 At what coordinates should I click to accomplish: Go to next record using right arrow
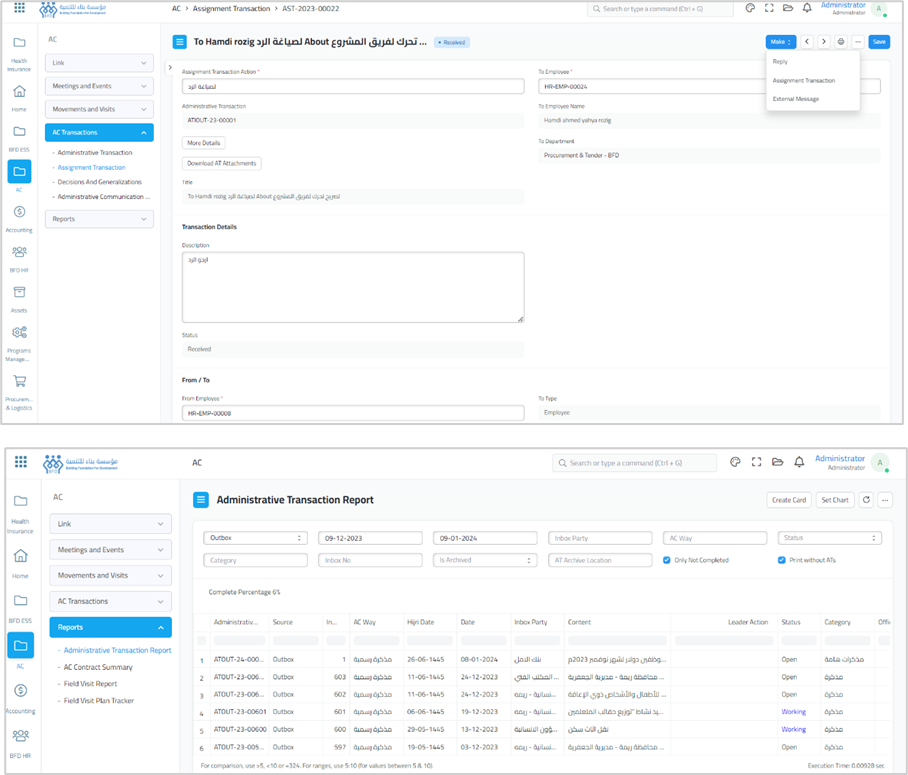point(823,42)
